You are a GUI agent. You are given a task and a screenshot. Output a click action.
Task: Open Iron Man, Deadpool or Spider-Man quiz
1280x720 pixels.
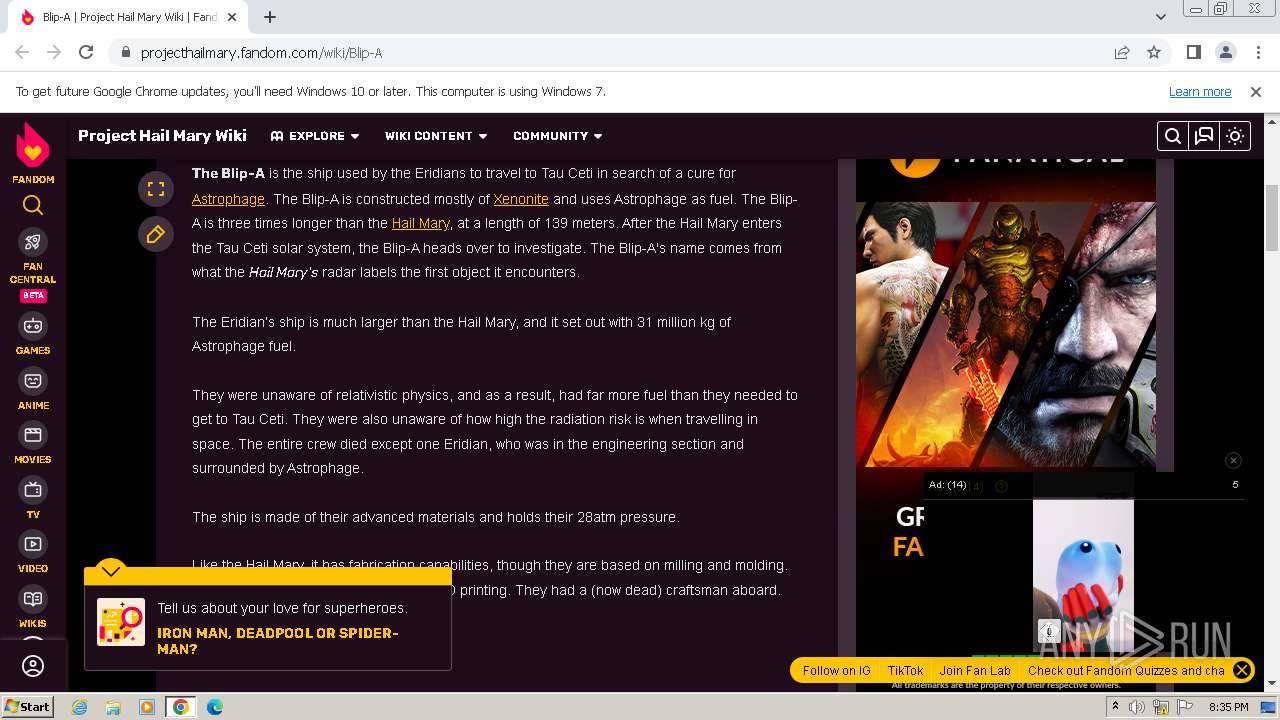point(277,641)
